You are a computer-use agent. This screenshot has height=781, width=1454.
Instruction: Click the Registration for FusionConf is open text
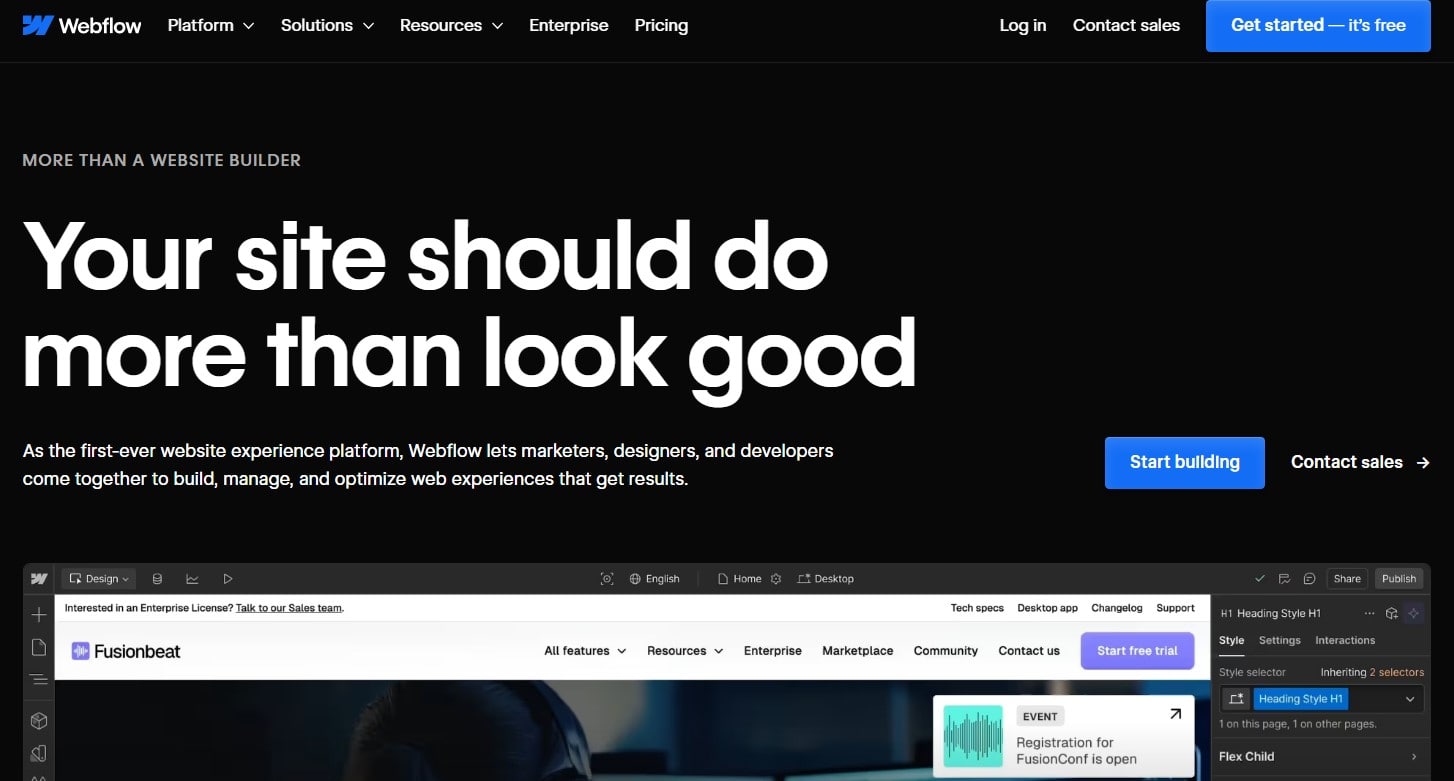tap(1076, 751)
